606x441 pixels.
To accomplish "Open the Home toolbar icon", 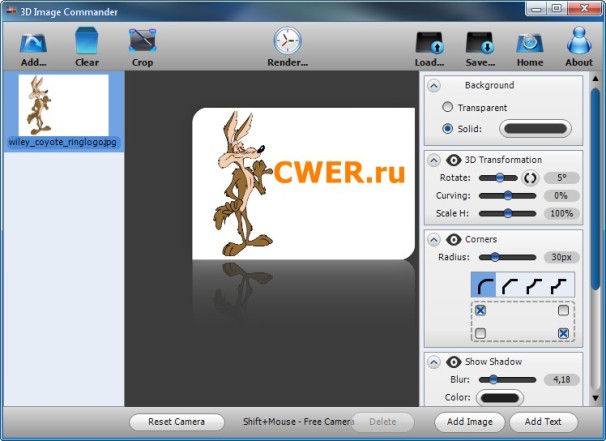I will tap(530, 42).
